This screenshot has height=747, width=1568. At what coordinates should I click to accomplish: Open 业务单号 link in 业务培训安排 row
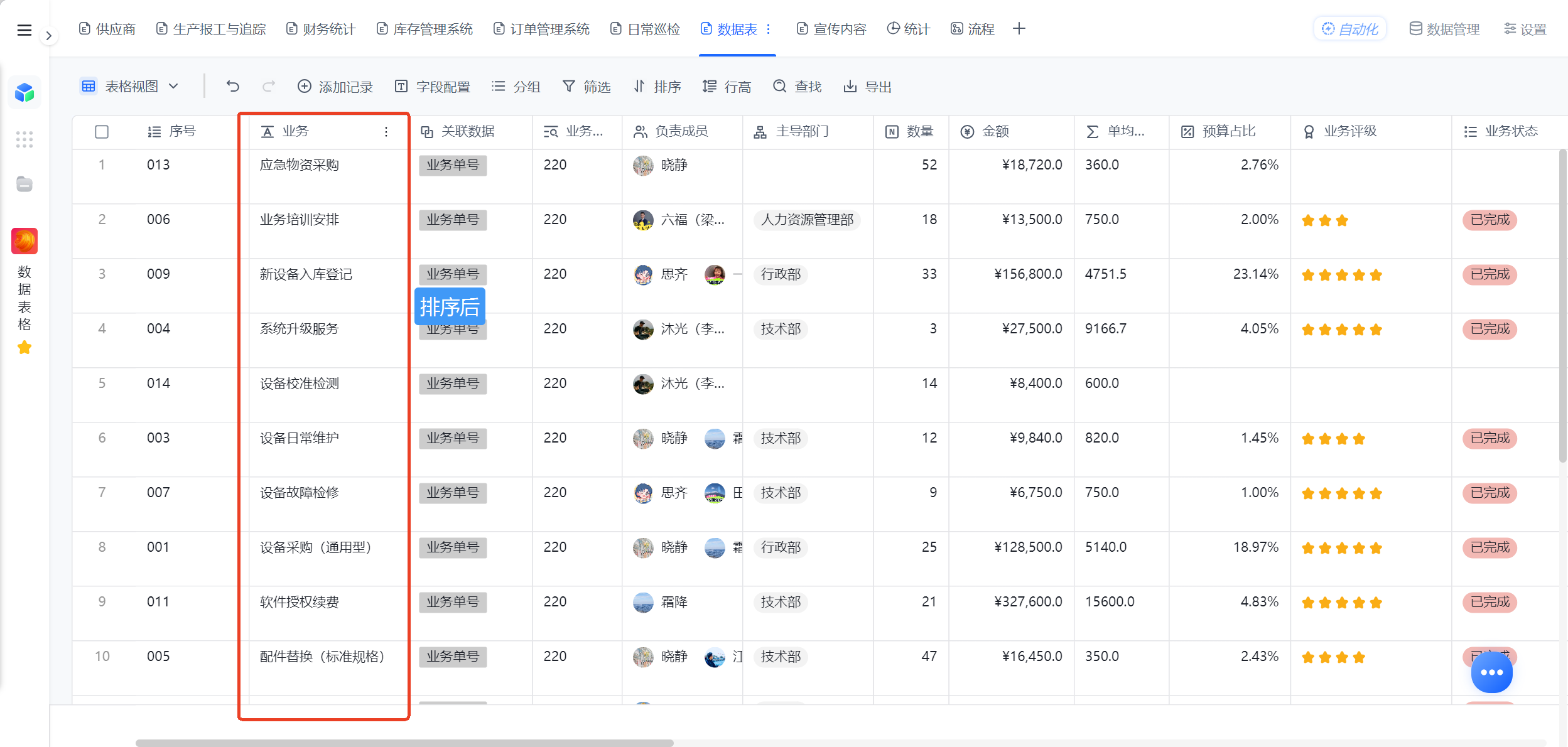click(453, 220)
